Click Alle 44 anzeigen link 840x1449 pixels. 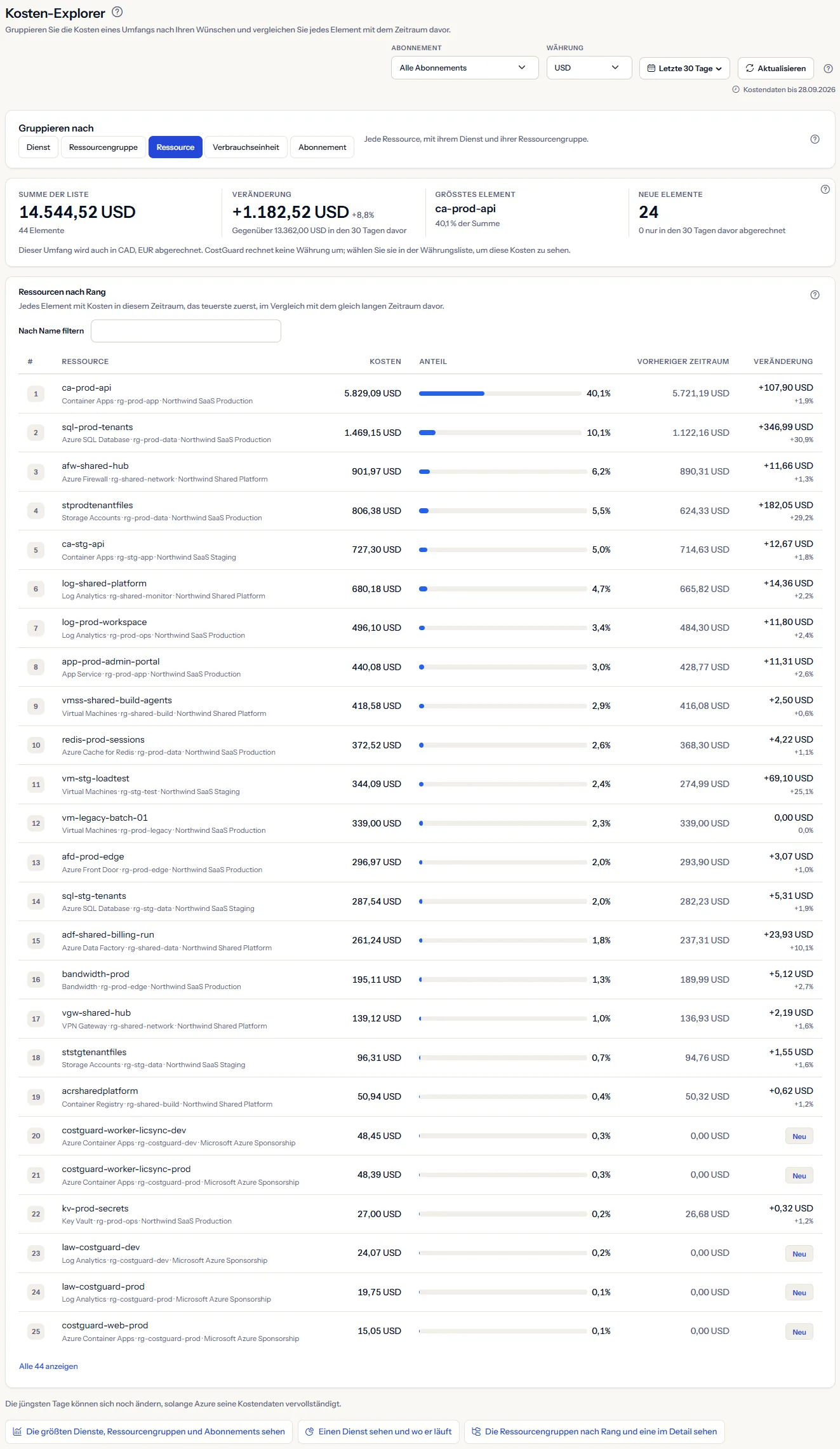(48, 1366)
